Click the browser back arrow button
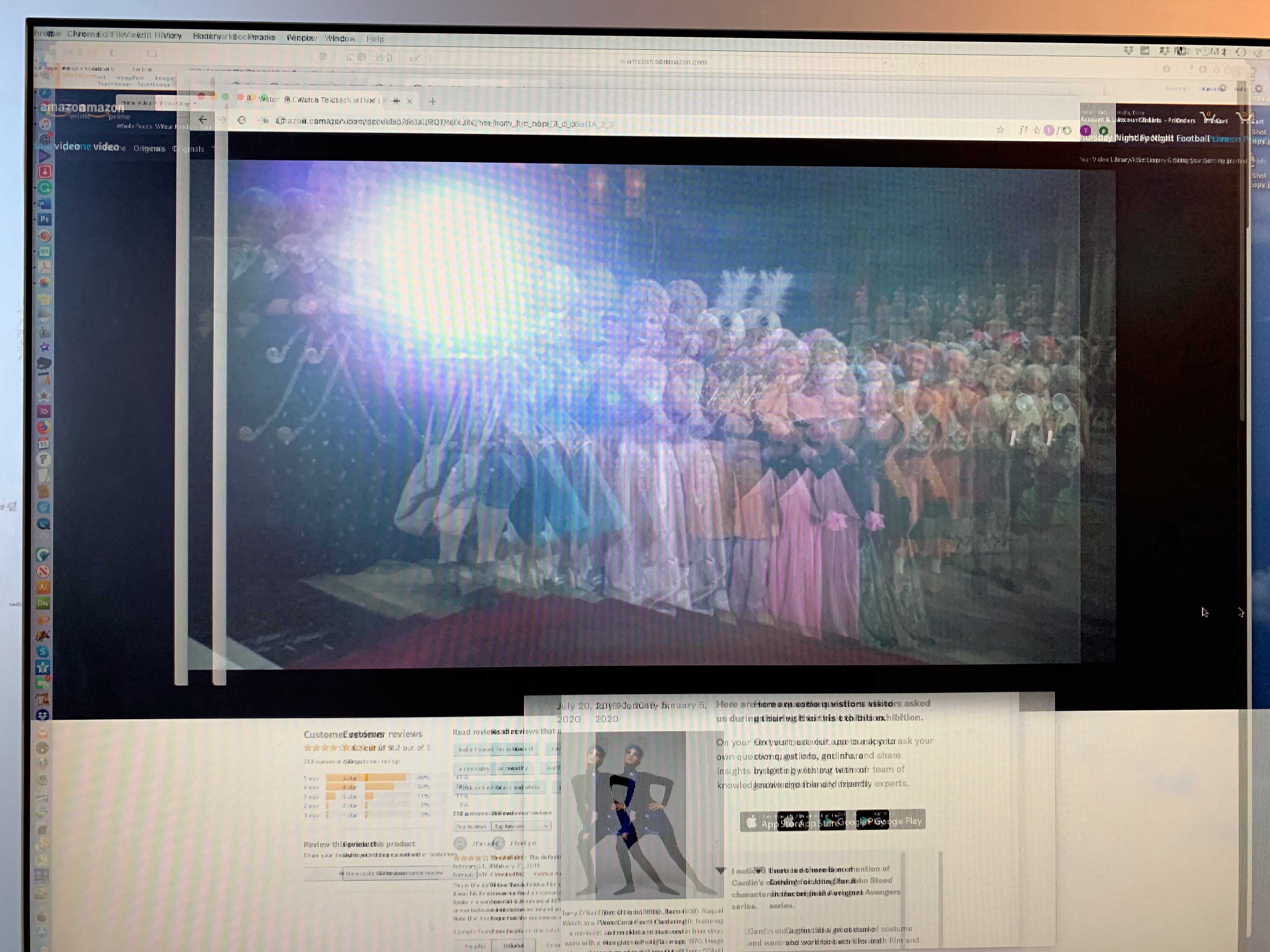Viewport: 1270px width, 952px height. (x=203, y=119)
